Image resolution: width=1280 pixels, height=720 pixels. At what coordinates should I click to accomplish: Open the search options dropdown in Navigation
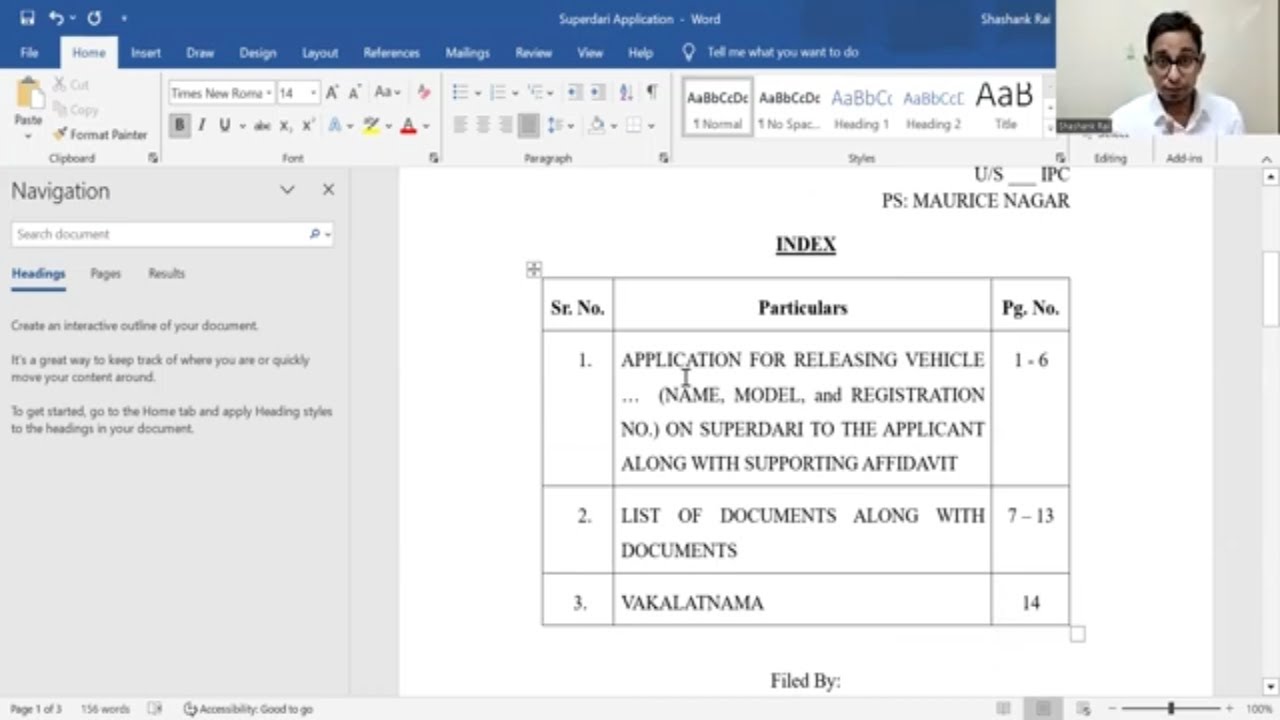[x=328, y=234]
